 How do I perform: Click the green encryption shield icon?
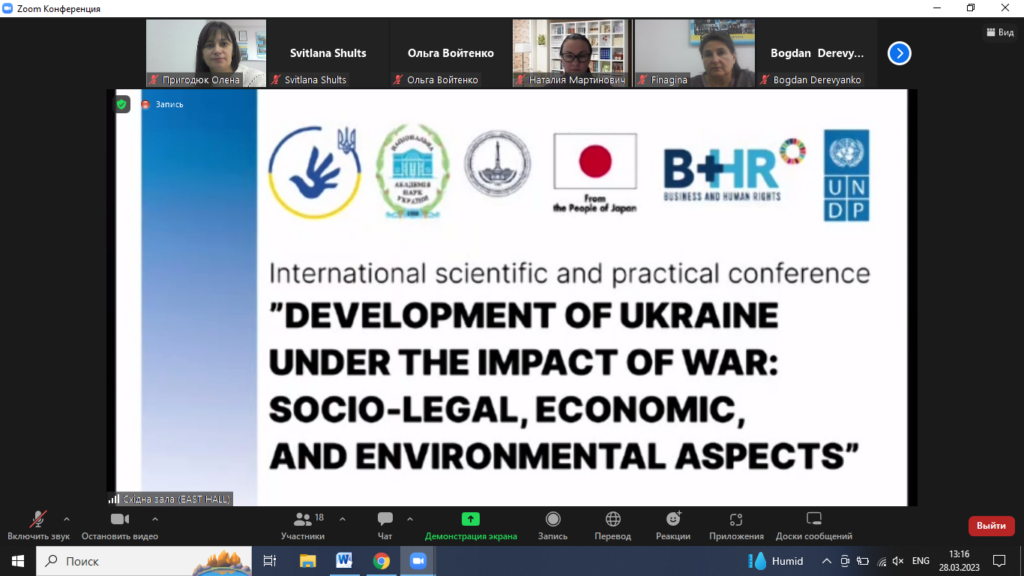[122, 104]
